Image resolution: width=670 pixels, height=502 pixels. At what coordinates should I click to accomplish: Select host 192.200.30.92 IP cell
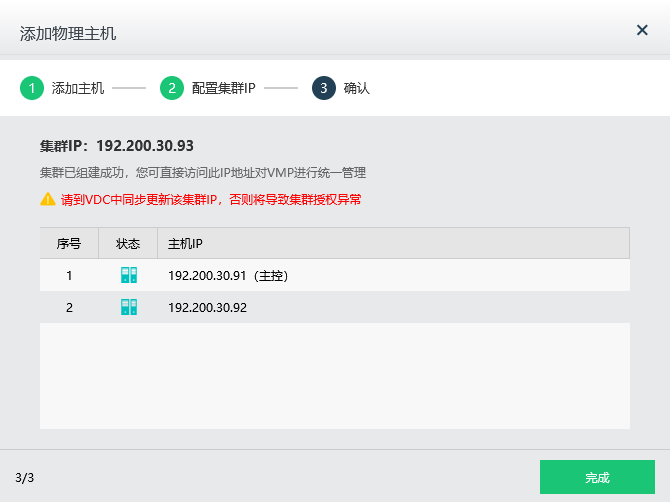pos(207,307)
